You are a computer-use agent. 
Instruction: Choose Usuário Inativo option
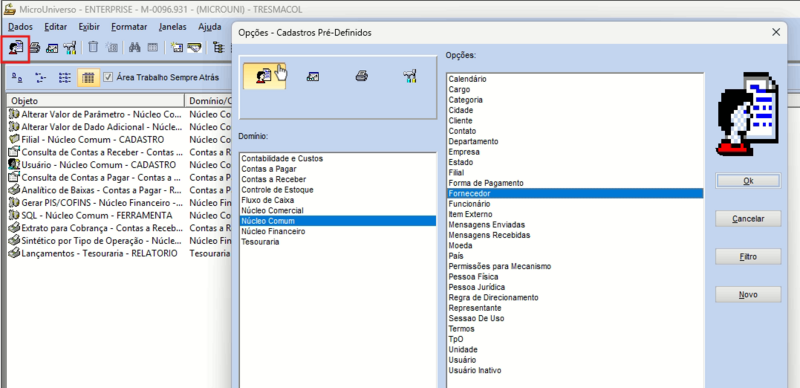pos(575,370)
